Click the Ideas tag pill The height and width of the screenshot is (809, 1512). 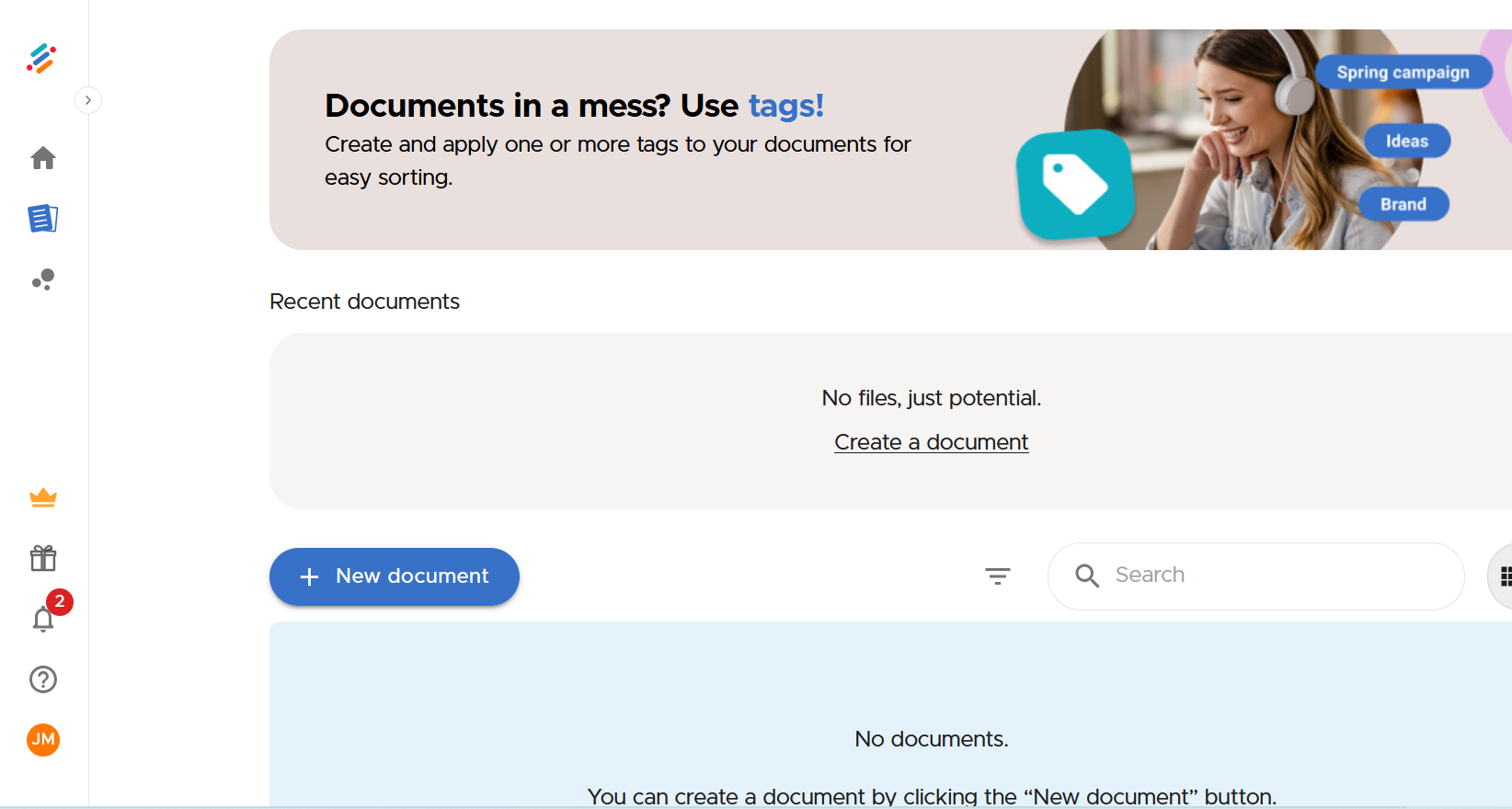point(1406,142)
